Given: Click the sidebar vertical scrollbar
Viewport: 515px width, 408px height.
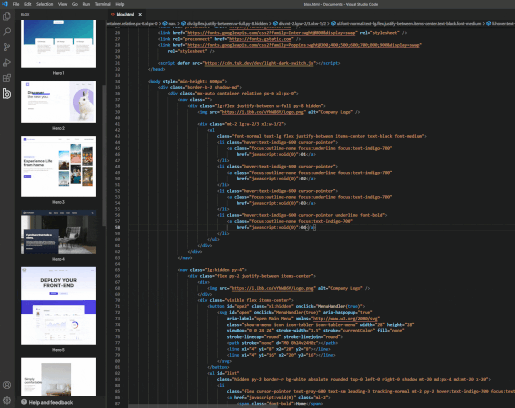Looking at the screenshot, I should (104, 155).
